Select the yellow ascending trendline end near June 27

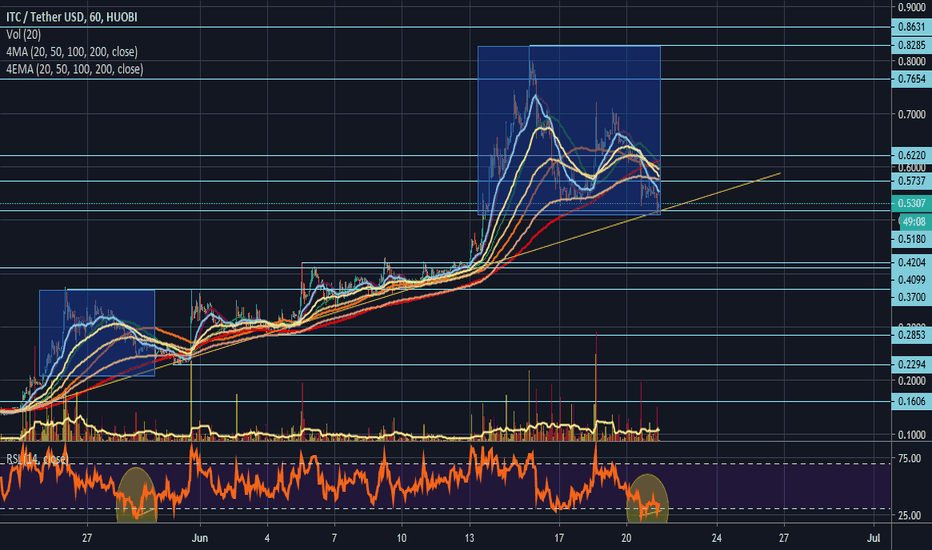coord(779,174)
